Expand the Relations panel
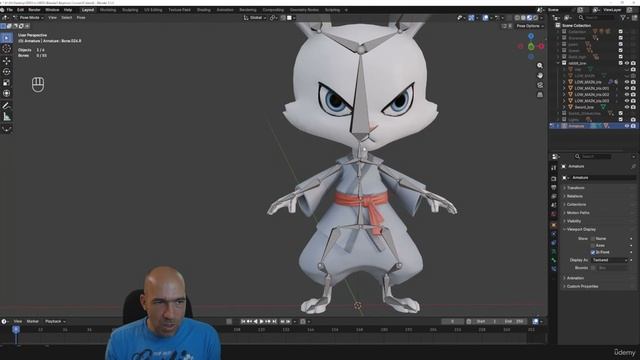Image resolution: width=640 pixels, height=360 pixels. point(575,196)
